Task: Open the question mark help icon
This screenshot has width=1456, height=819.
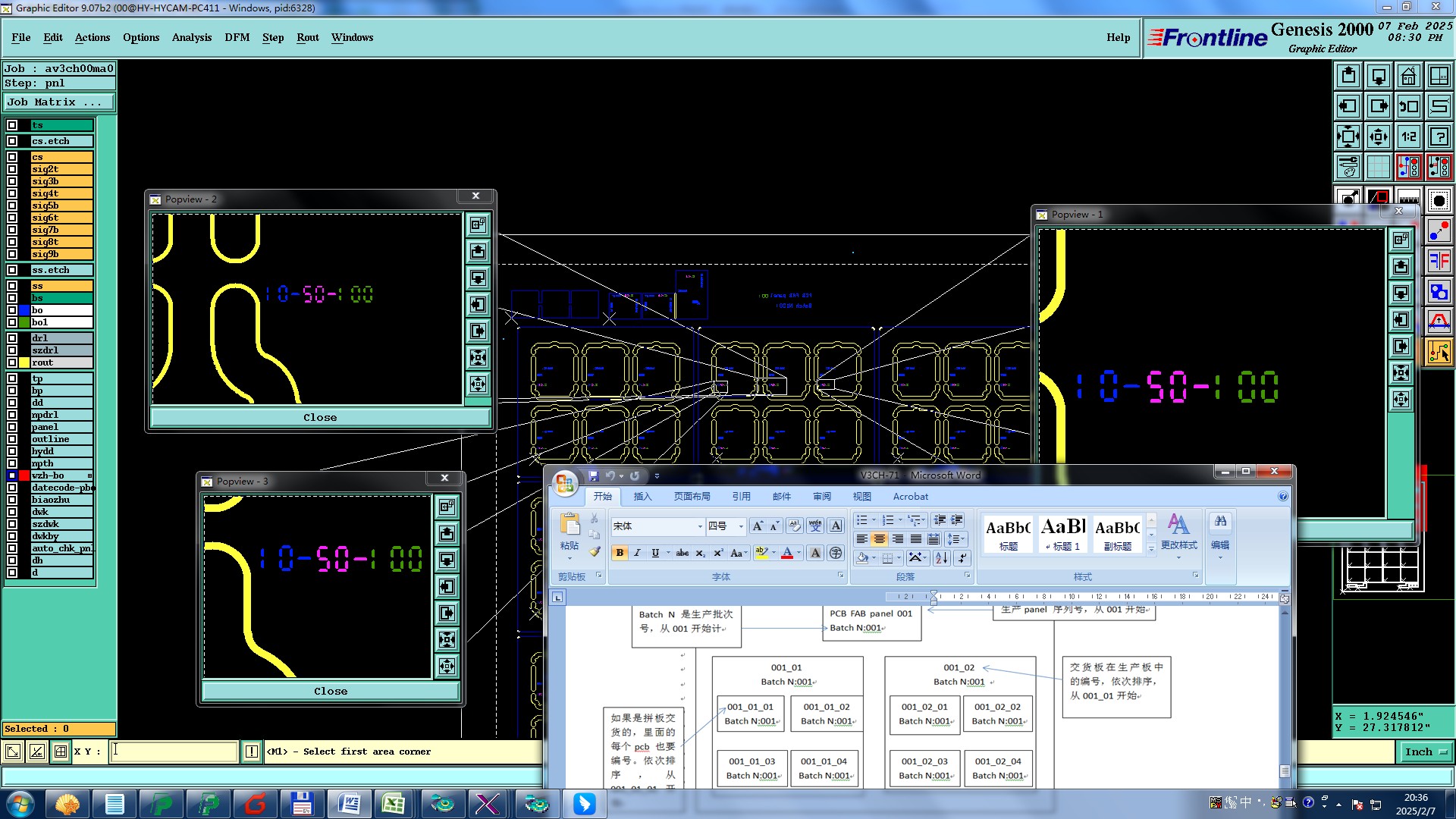Action: pyautogui.click(x=1439, y=136)
